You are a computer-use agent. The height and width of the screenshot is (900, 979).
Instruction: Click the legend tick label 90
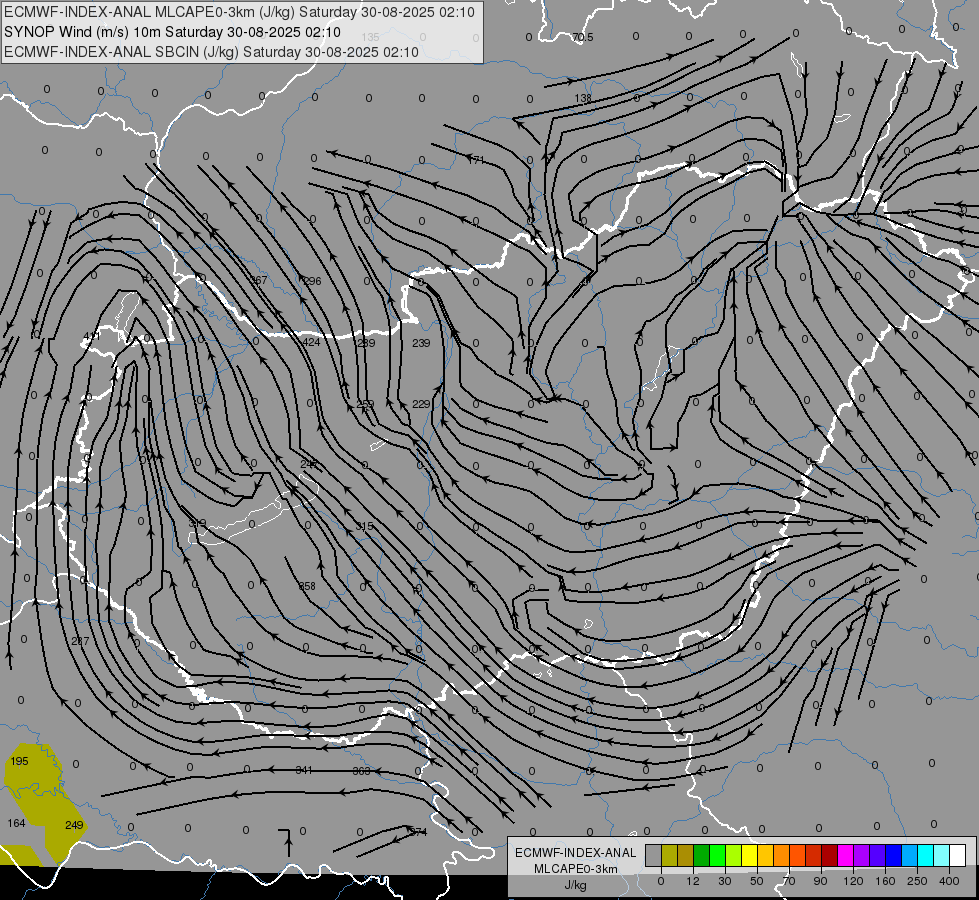tap(820, 881)
